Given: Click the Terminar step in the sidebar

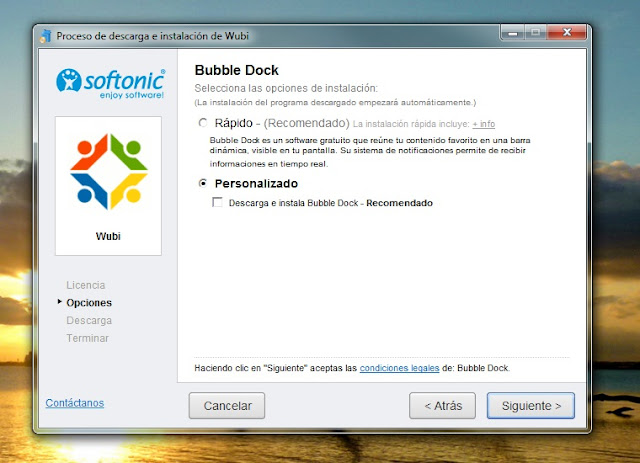Looking at the screenshot, I should point(88,338).
